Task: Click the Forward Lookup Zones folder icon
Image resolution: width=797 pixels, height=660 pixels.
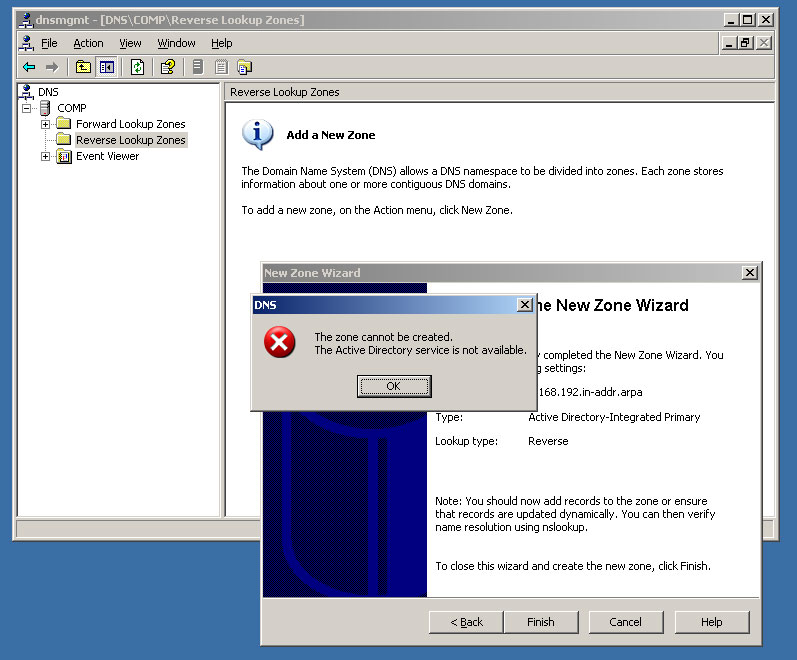Action: [x=64, y=124]
